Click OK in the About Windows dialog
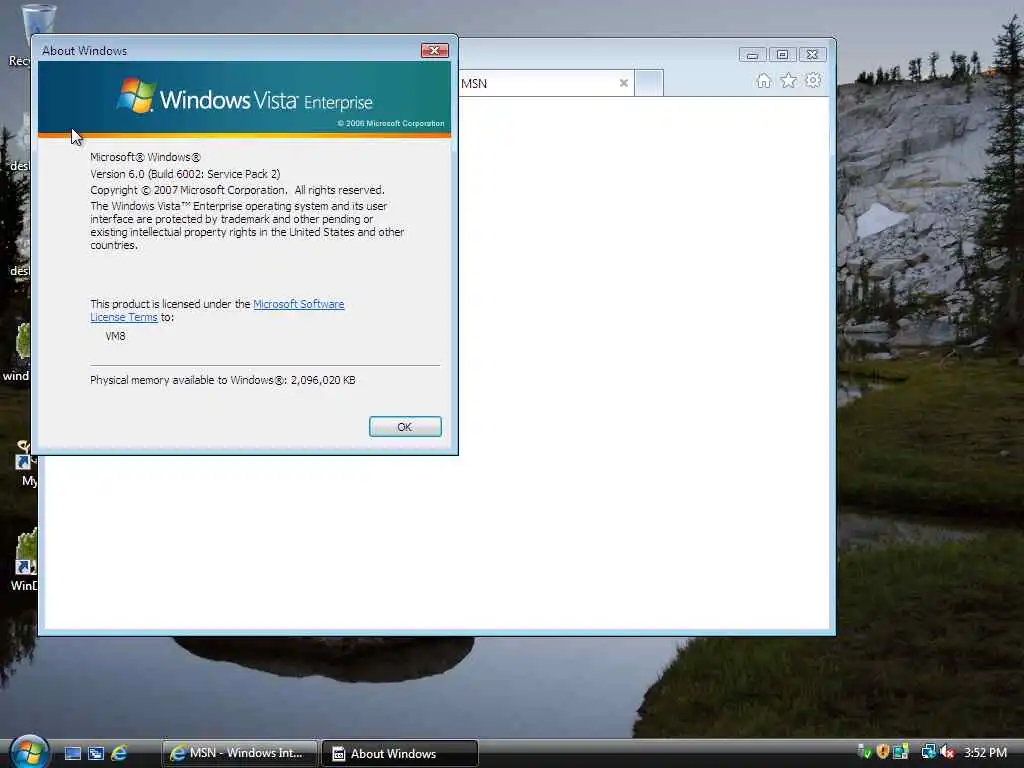 [405, 426]
